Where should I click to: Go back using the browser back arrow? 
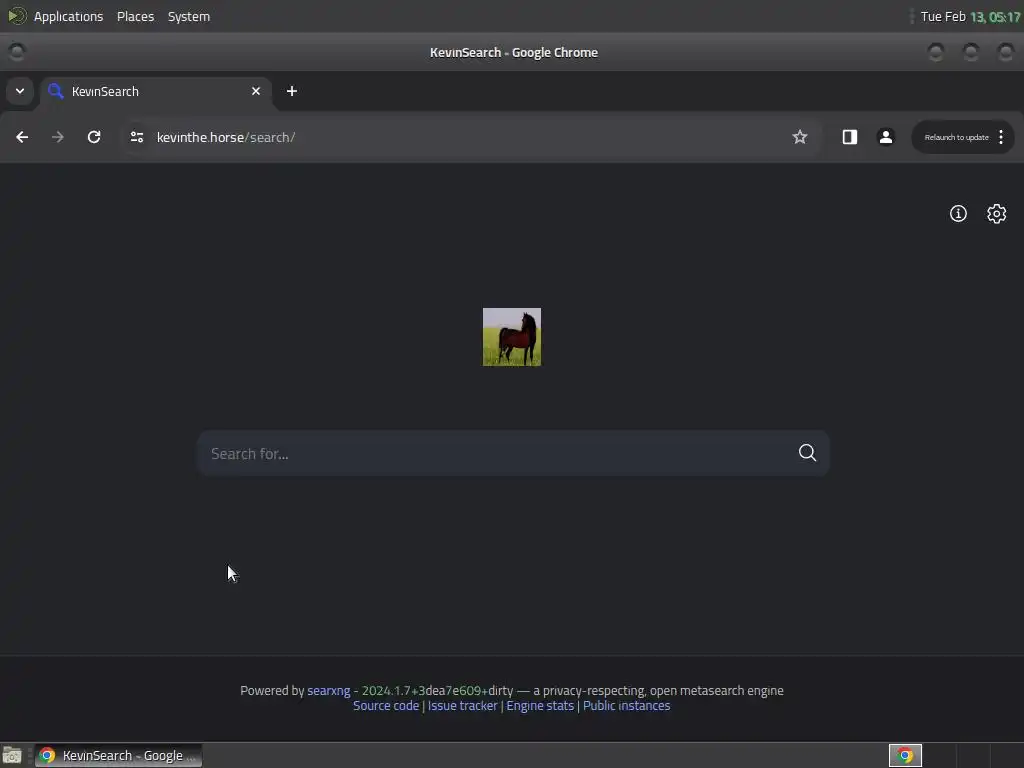(22, 137)
